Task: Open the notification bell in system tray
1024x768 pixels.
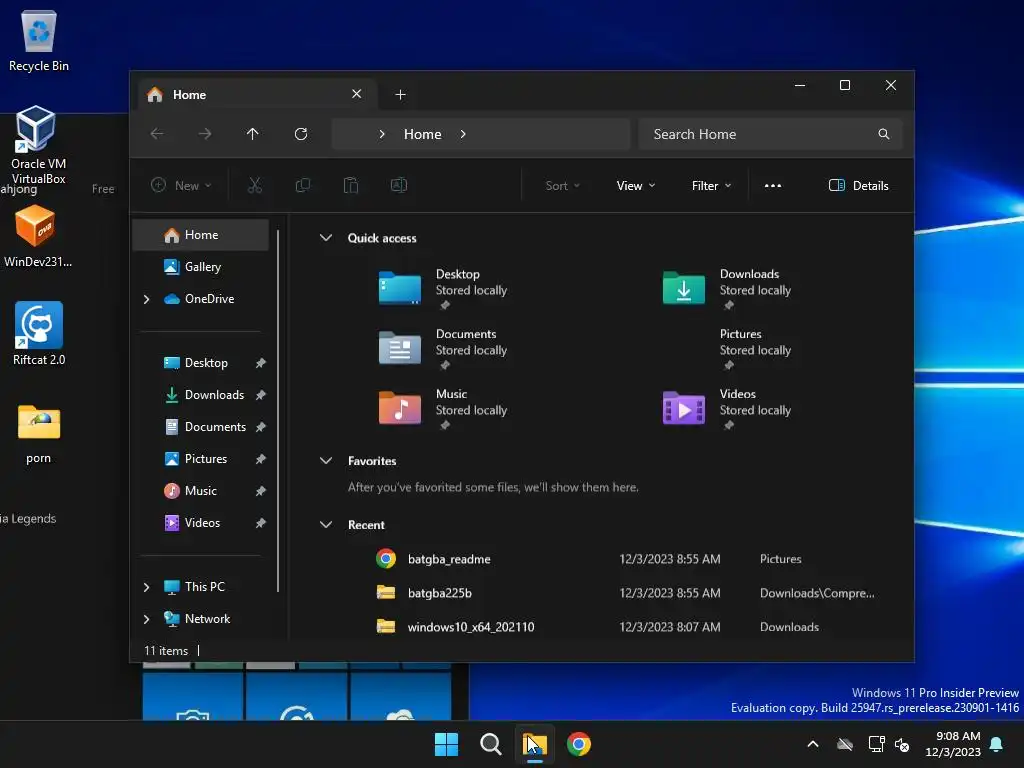Action: tap(997, 744)
